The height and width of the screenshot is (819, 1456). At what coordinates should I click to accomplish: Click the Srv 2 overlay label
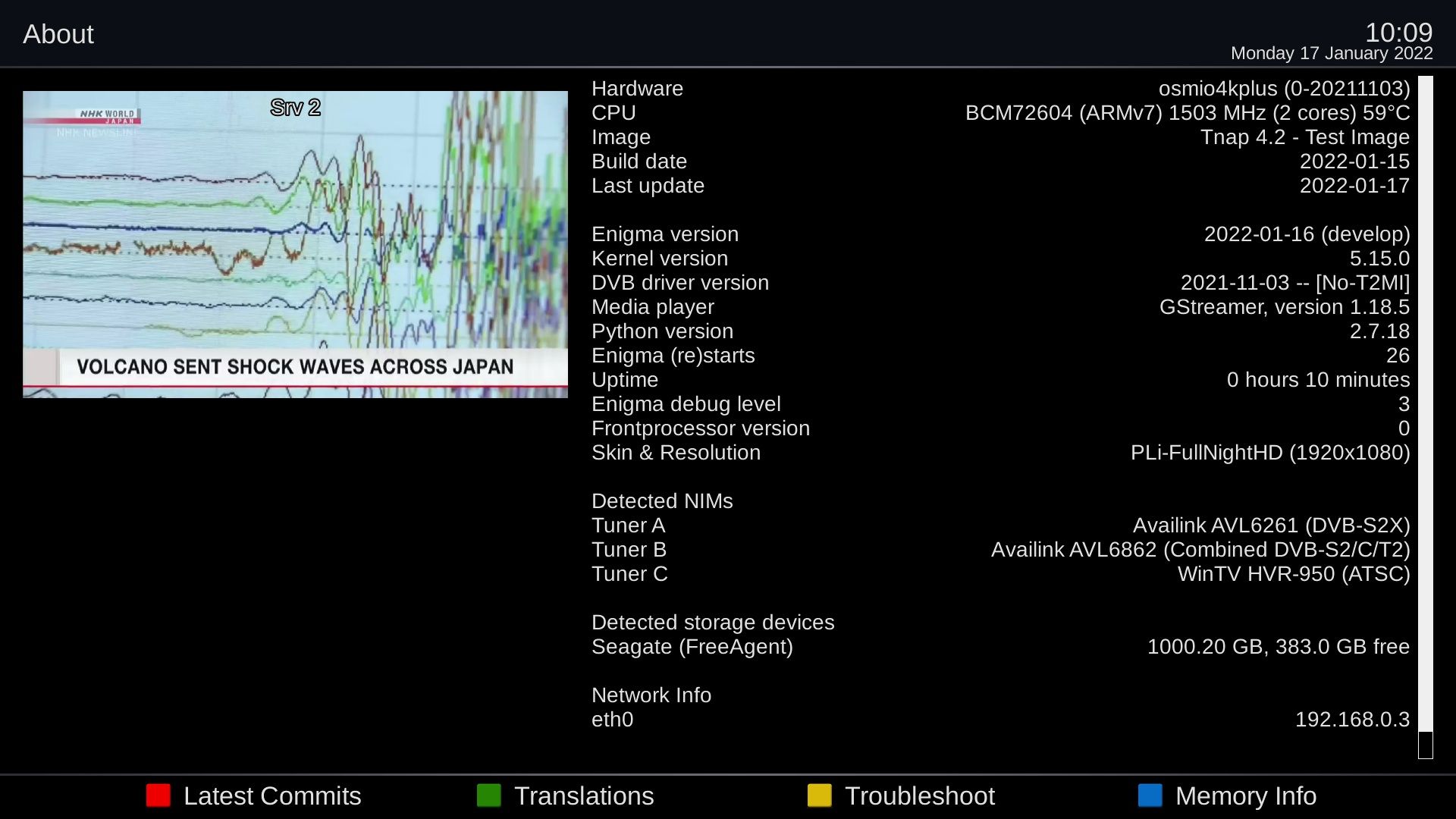[295, 108]
